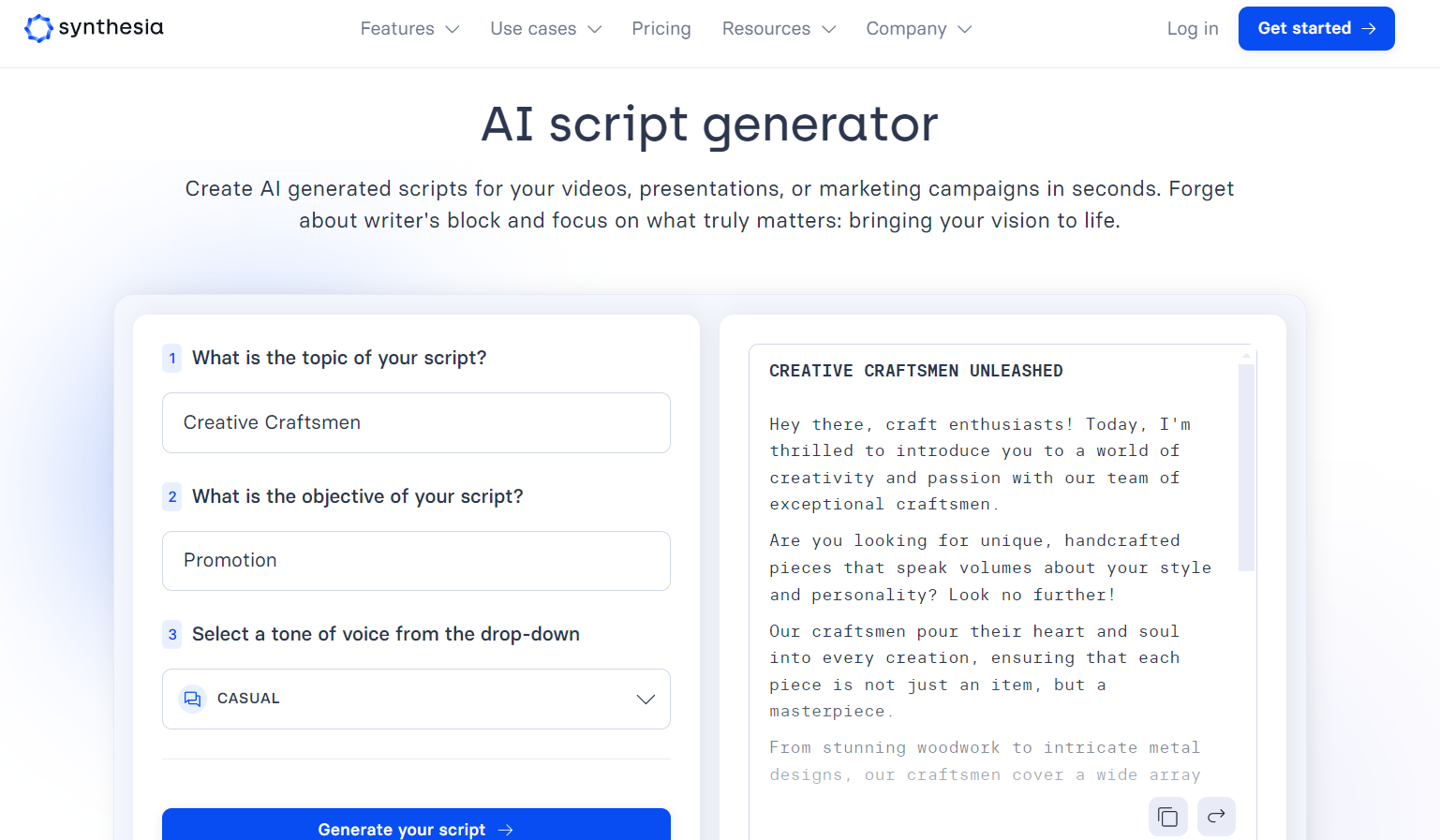Select the Creative Craftsmen topic field

[x=415, y=422]
